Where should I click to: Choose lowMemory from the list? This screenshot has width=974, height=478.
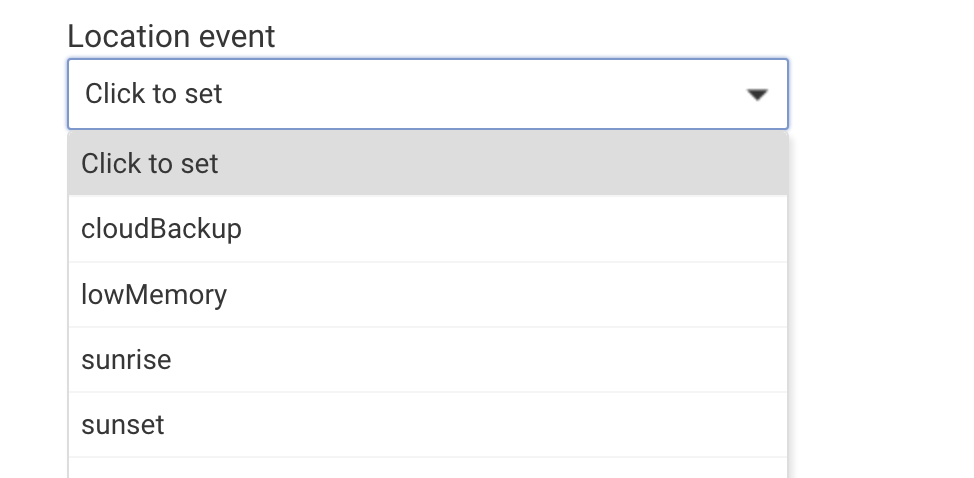pos(154,295)
